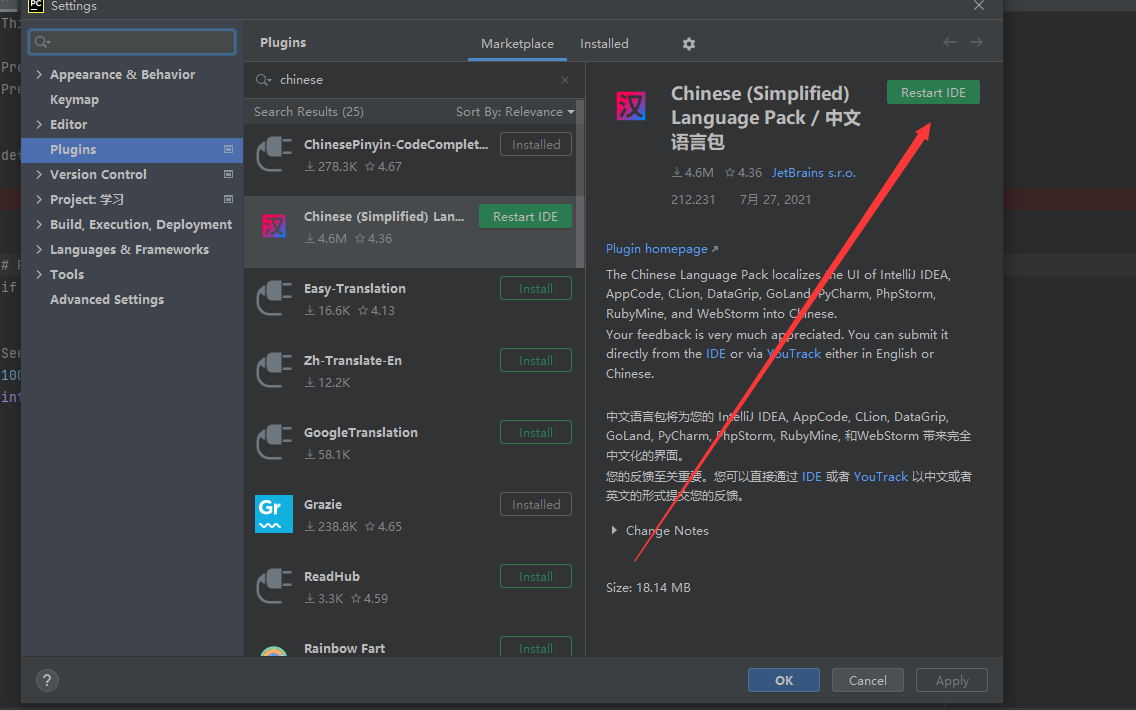The width and height of the screenshot is (1136, 710).
Task: Open IDE link in English description
Action: [x=716, y=354]
